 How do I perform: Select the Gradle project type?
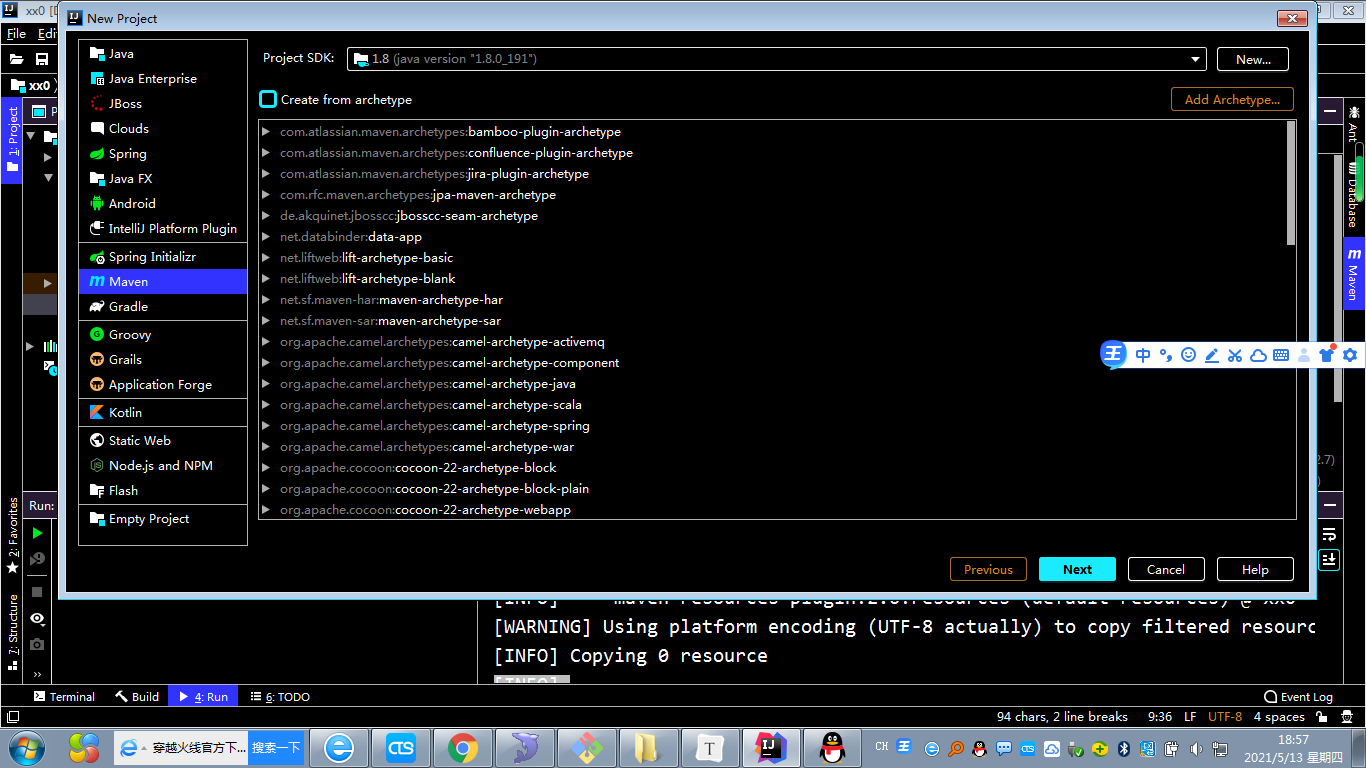(162, 307)
